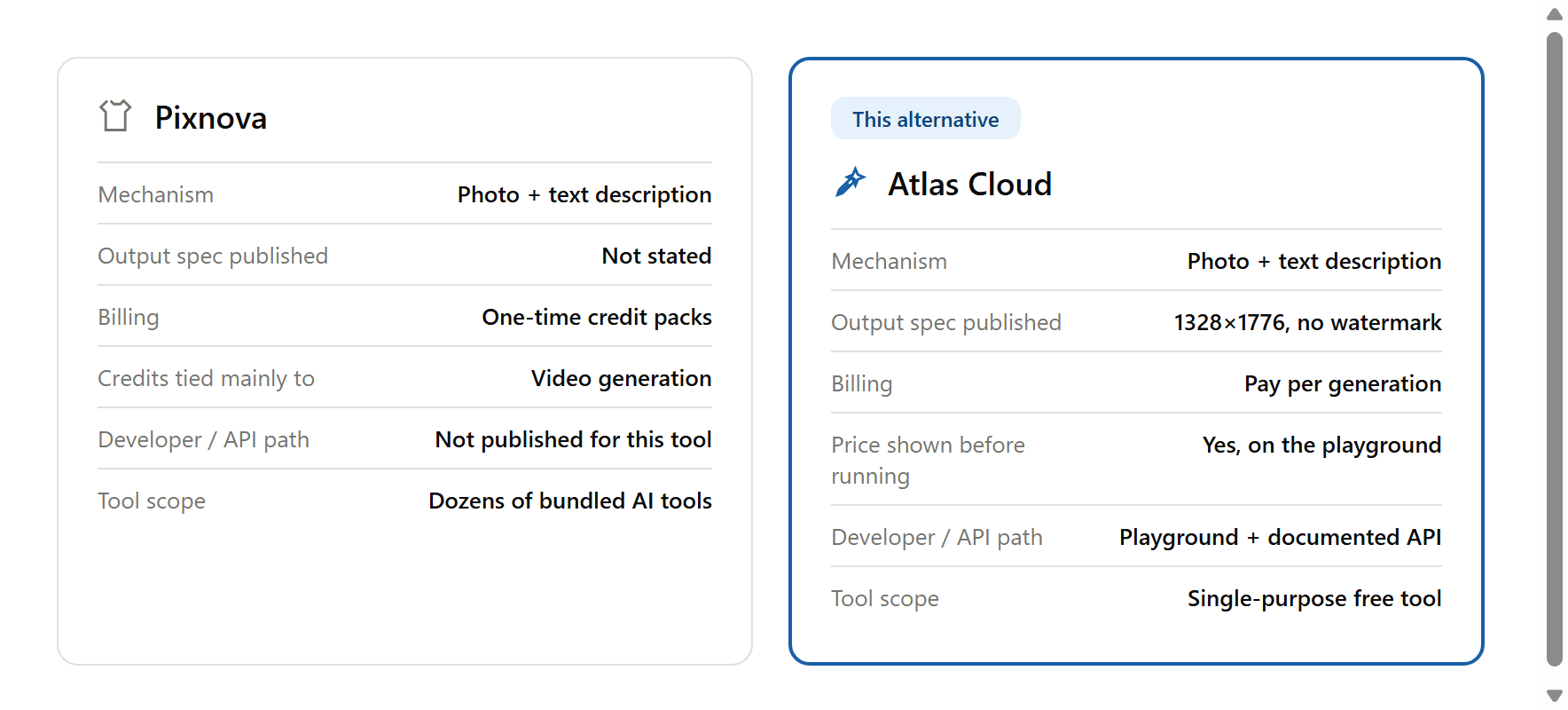Click Atlas Cloud's 'Mechanism' label
1568x710 pixels.
890,261
